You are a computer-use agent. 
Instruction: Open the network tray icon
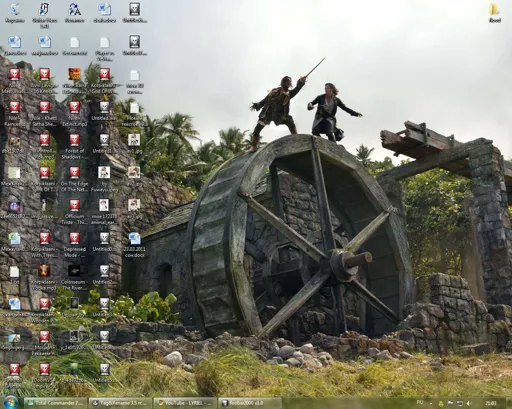(x=460, y=403)
